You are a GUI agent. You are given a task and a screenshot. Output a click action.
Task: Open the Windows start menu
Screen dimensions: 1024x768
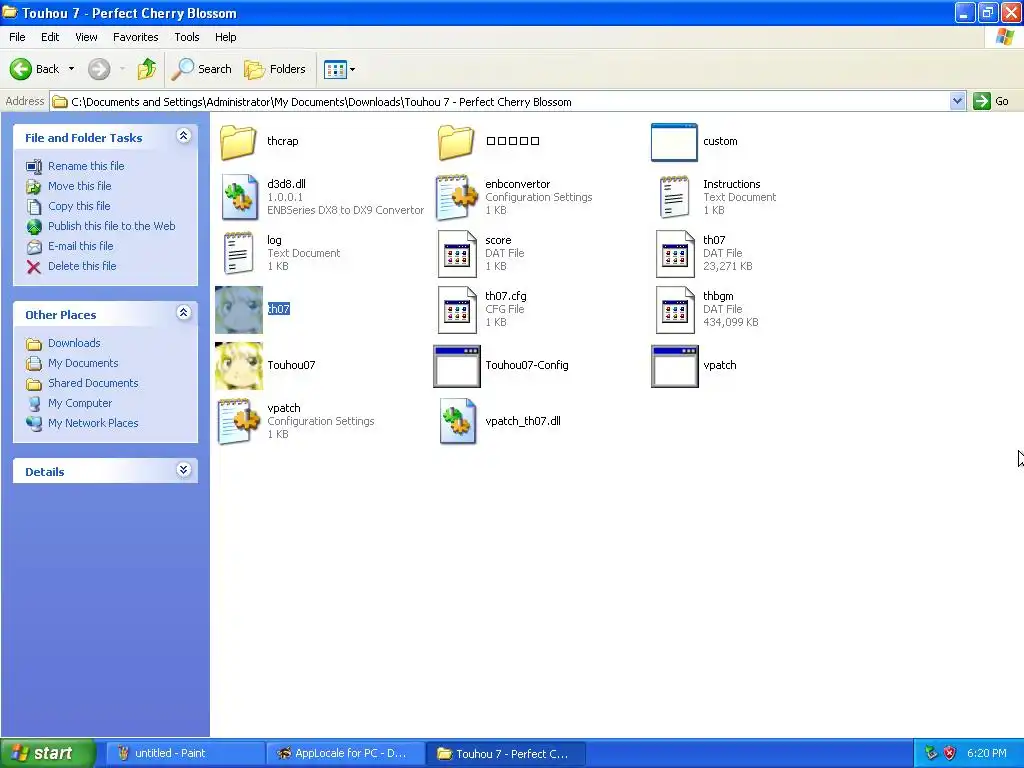[48, 754]
